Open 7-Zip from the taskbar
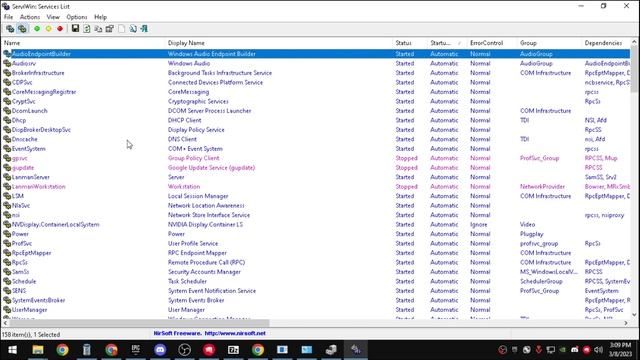Image resolution: width=640 pixels, height=360 pixels. tap(233, 350)
